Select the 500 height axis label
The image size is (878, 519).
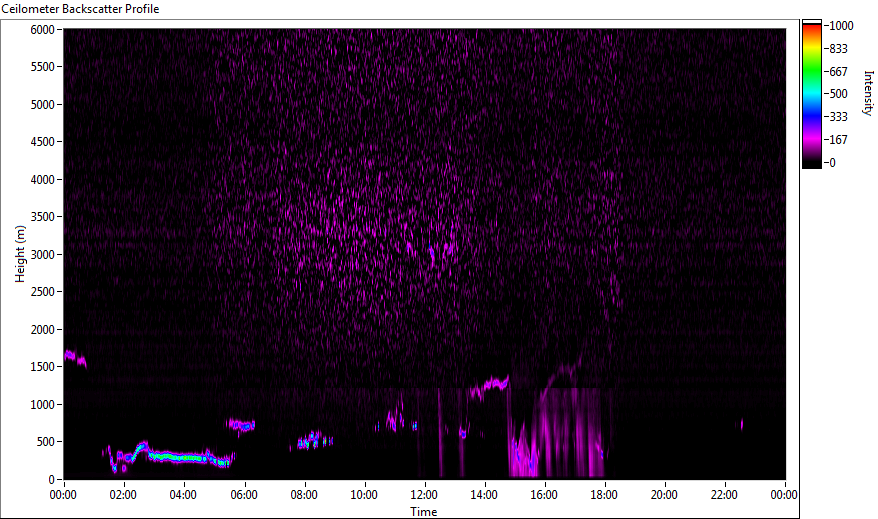[45, 442]
